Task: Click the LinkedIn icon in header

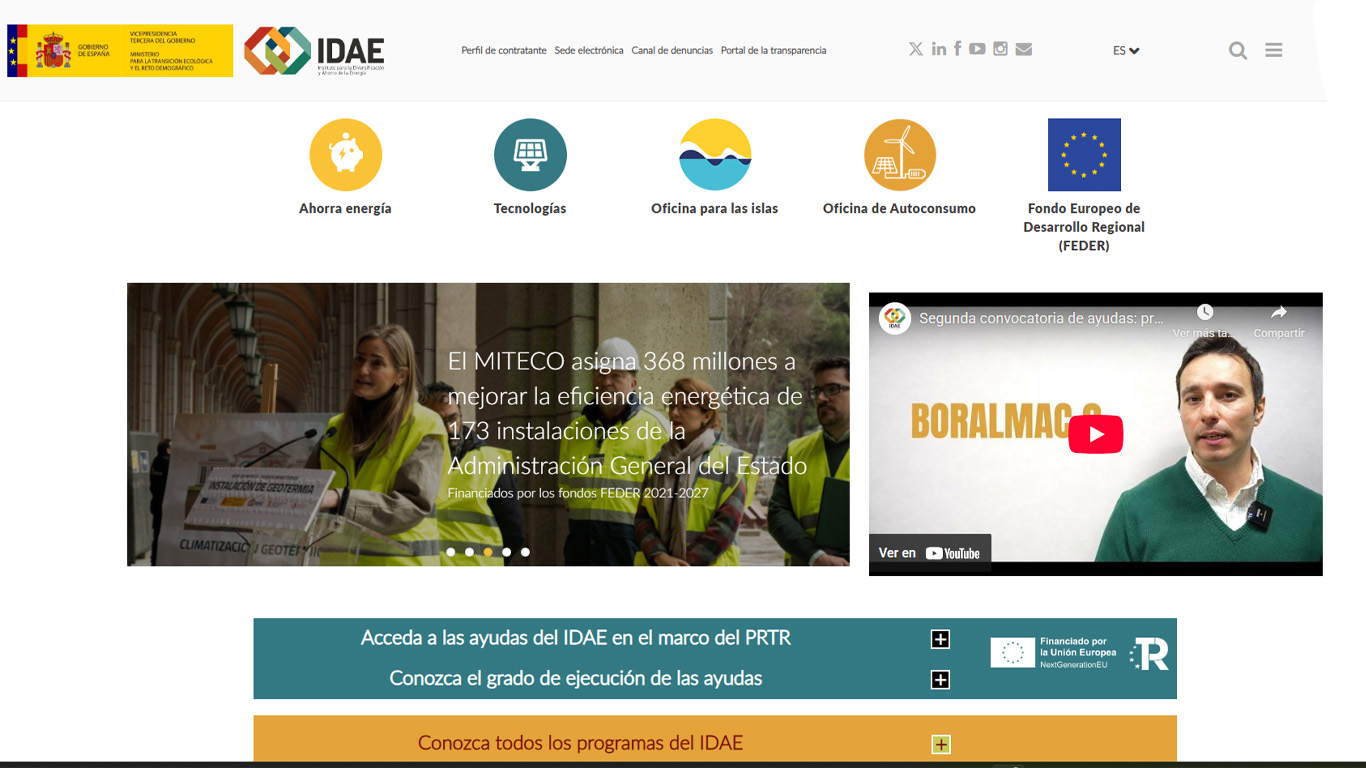Action: click(x=938, y=49)
